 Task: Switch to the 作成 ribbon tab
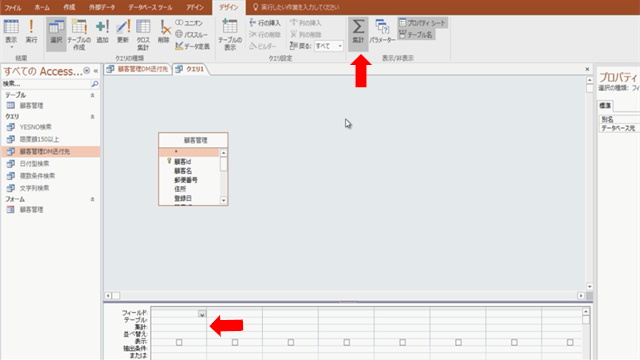point(69,7)
